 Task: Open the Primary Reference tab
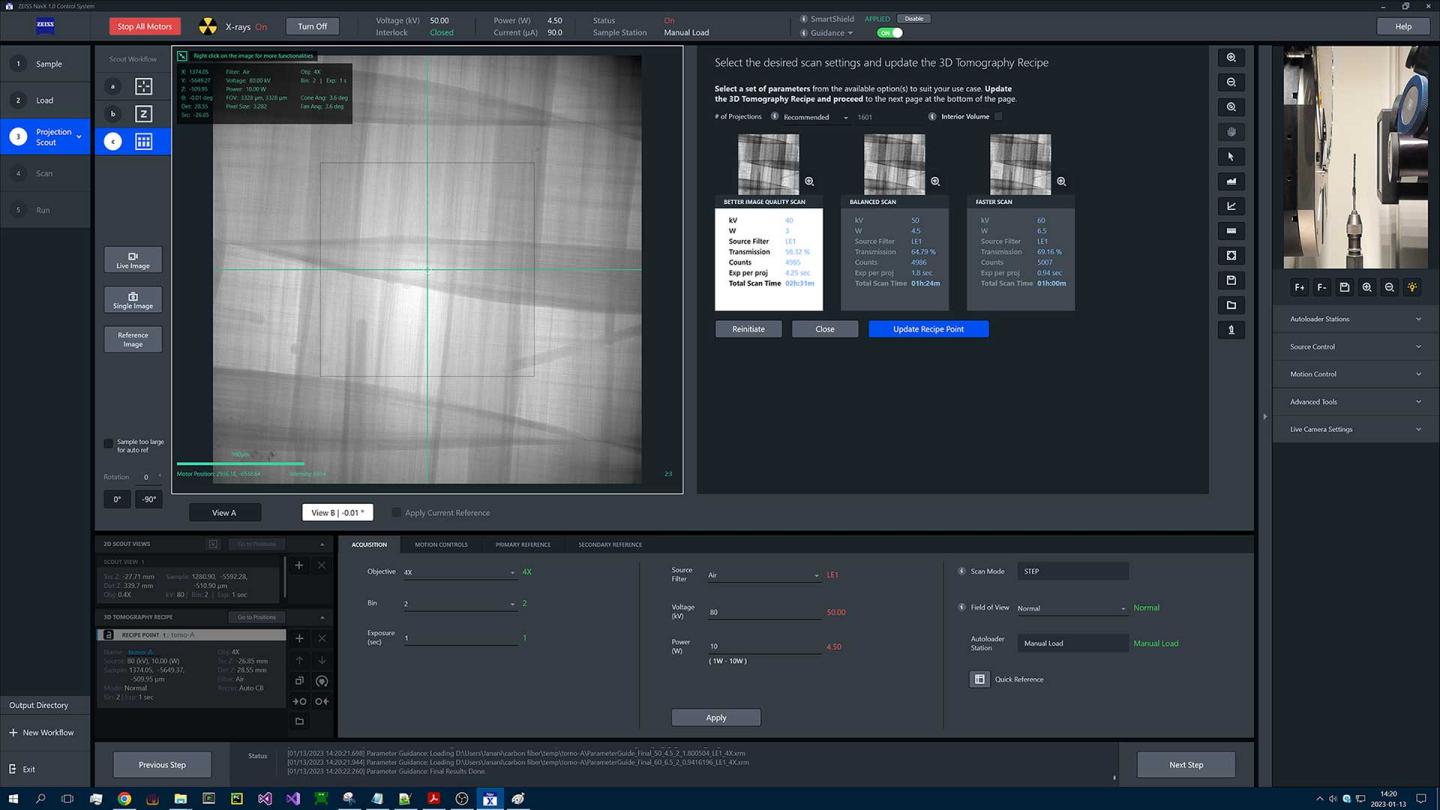click(522, 544)
